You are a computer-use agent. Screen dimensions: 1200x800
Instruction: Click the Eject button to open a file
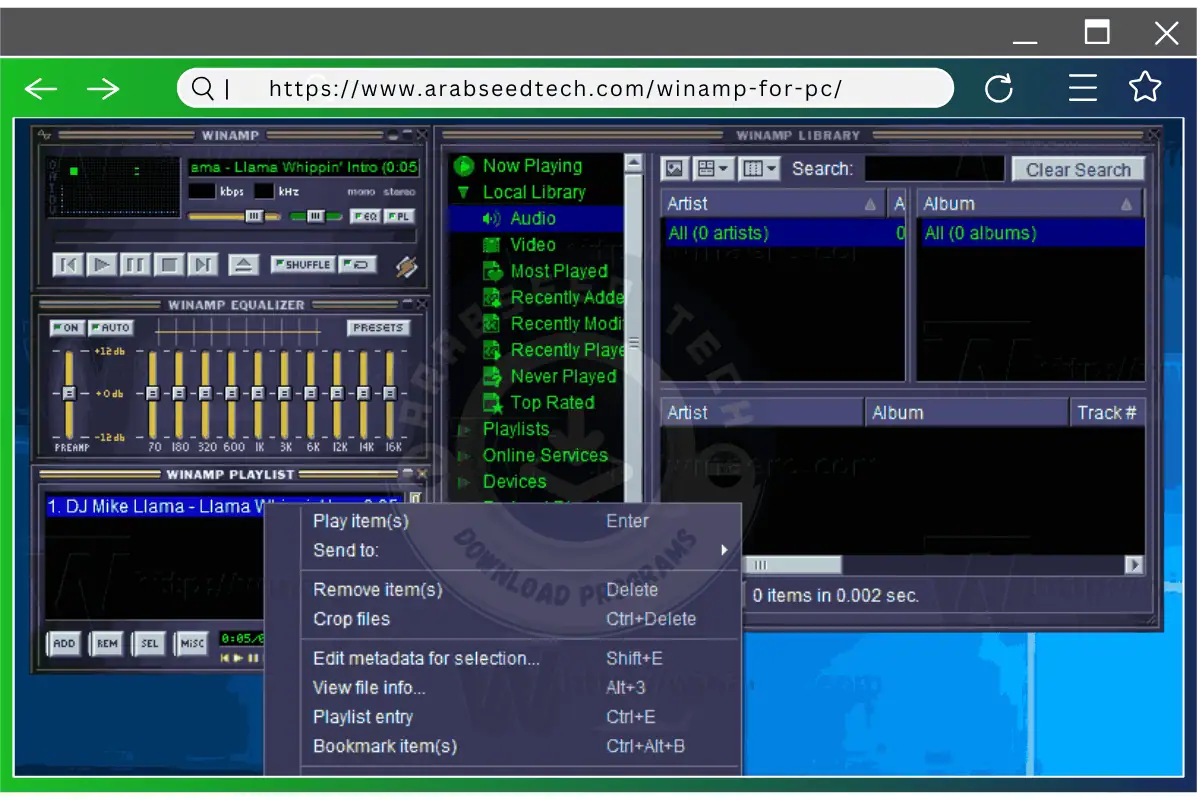245,264
